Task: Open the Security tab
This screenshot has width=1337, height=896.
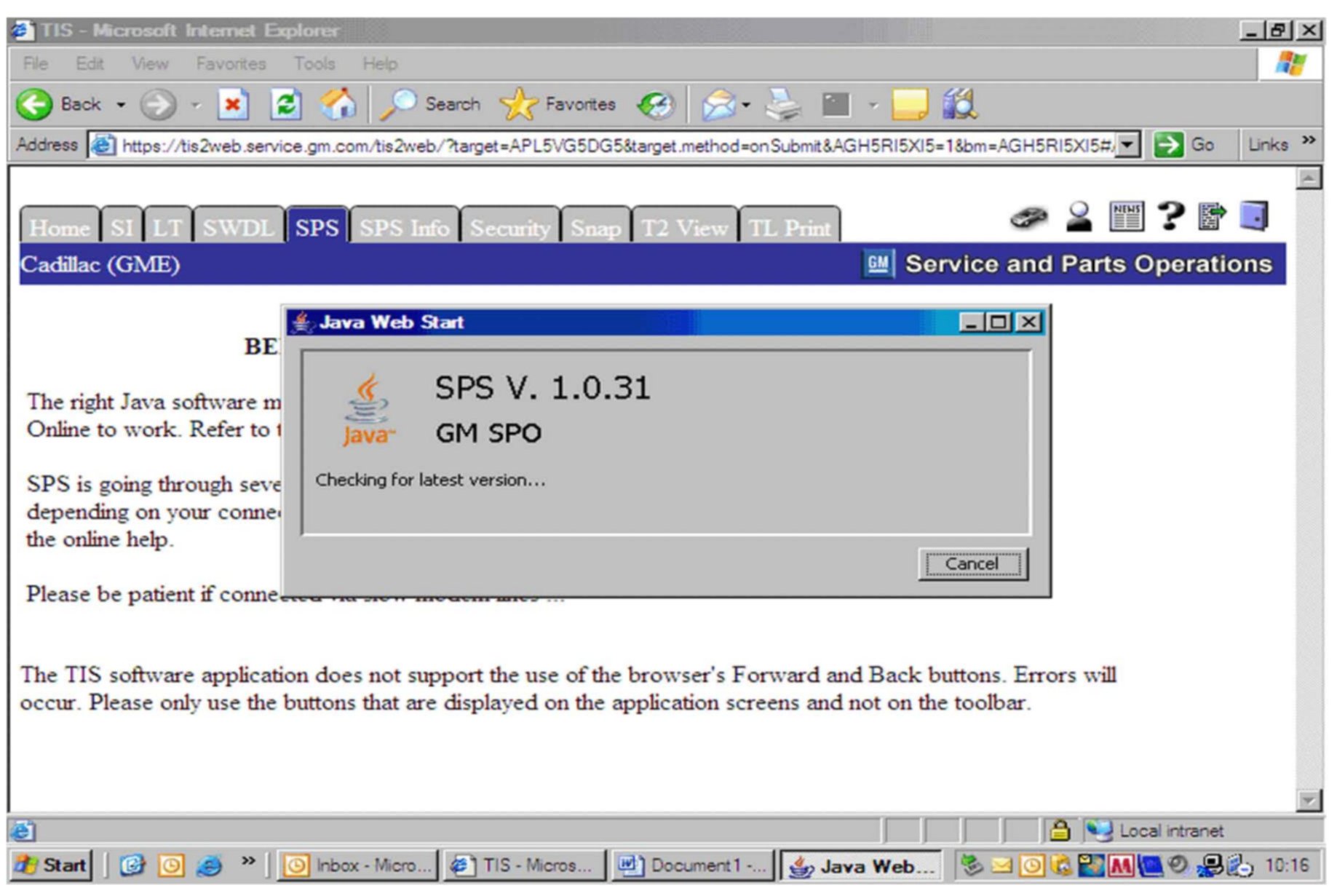Action: 509,228
